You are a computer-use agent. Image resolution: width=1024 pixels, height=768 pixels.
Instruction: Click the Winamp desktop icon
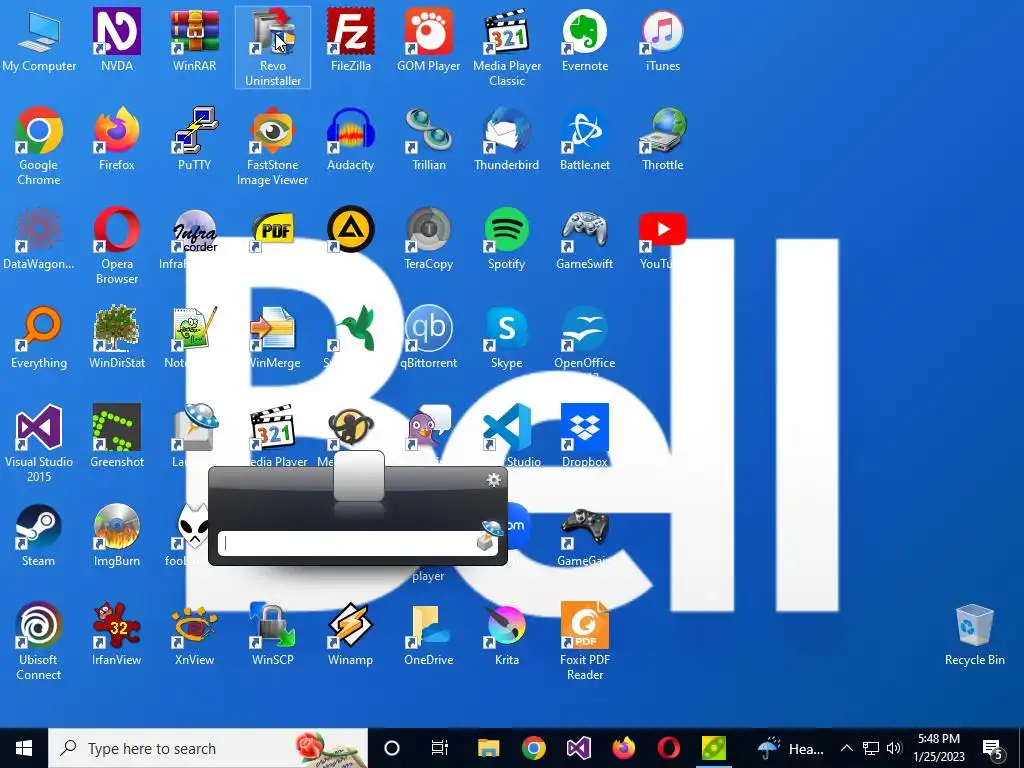click(351, 634)
